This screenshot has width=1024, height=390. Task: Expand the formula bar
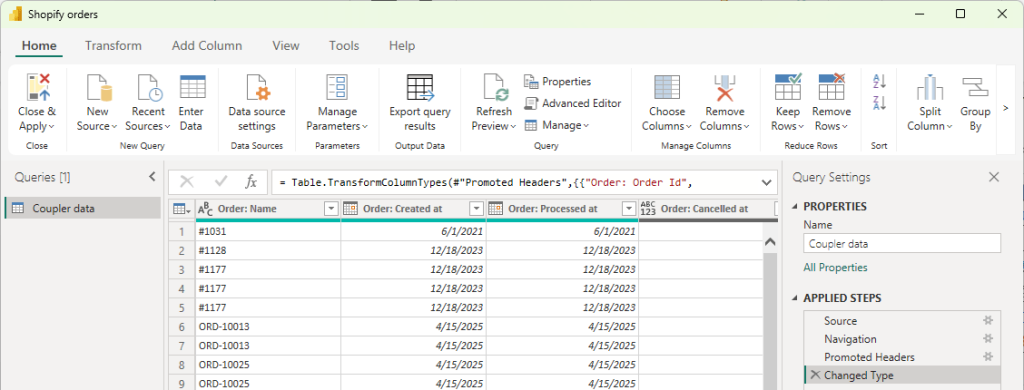[x=767, y=182]
